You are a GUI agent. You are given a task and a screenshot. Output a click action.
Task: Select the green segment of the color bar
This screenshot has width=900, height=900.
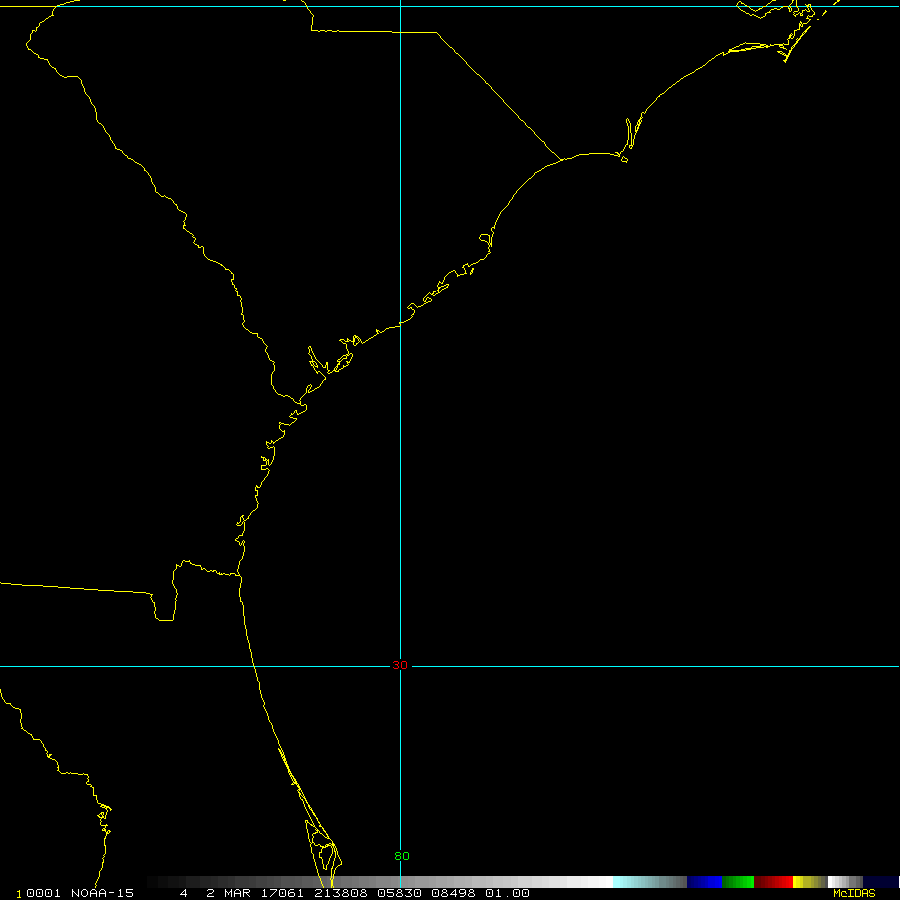[738, 882]
